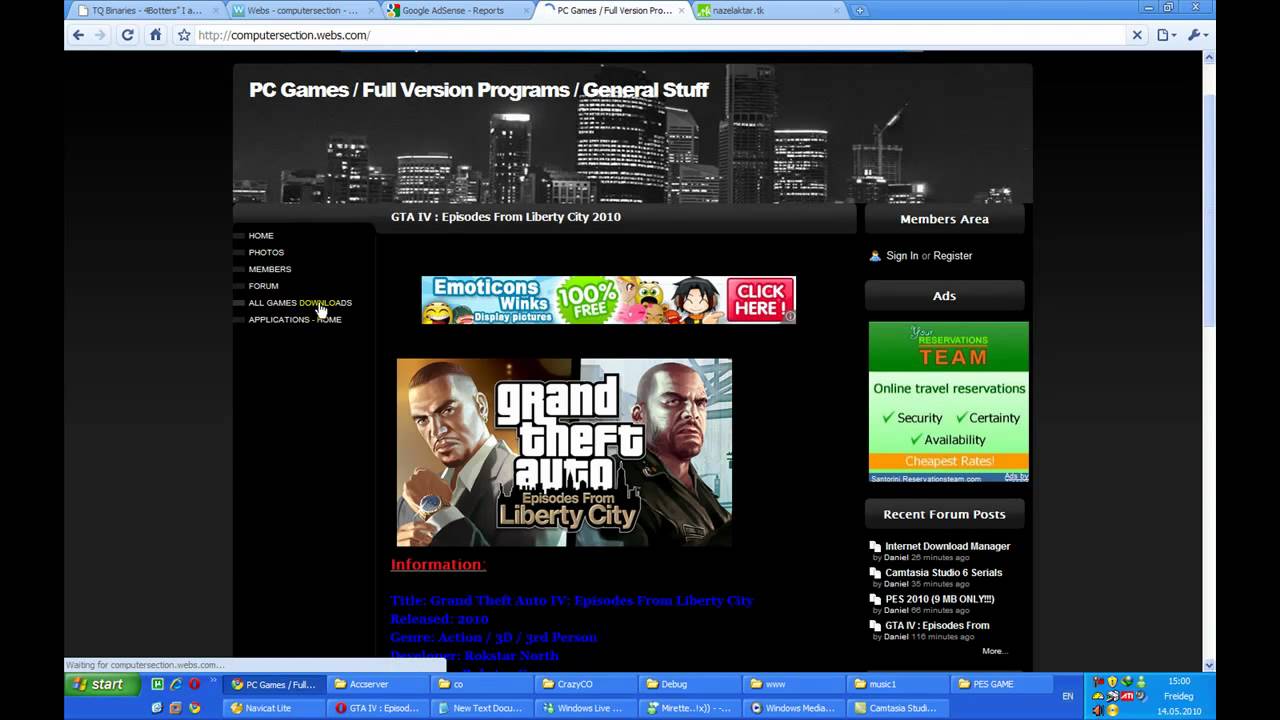Open music1 folder in taskbar
The image size is (1280, 720).
[x=898, y=685]
